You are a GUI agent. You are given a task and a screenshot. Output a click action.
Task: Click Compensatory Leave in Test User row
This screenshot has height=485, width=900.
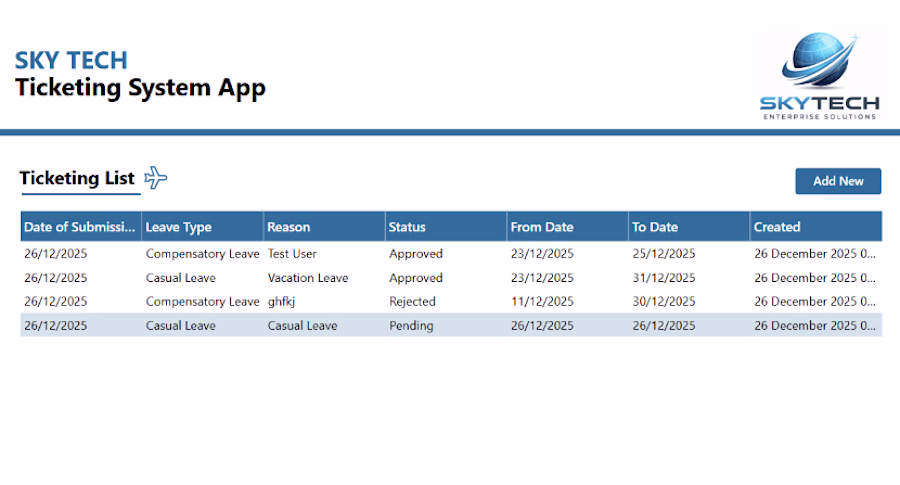click(x=202, y=254)
